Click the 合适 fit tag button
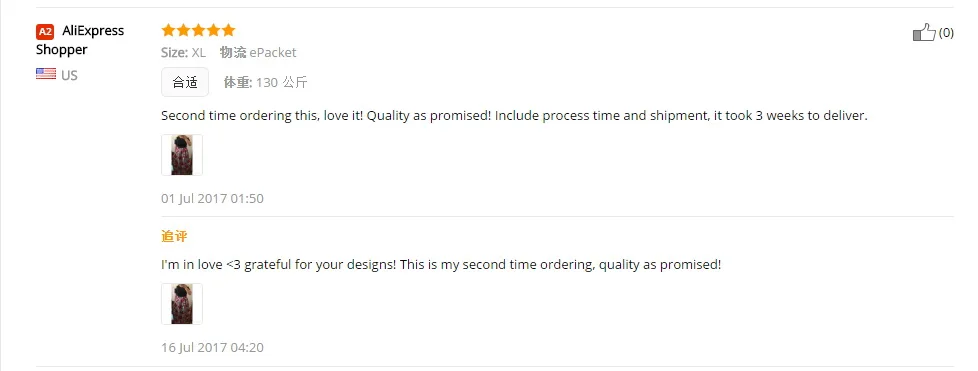 (185, 82)
